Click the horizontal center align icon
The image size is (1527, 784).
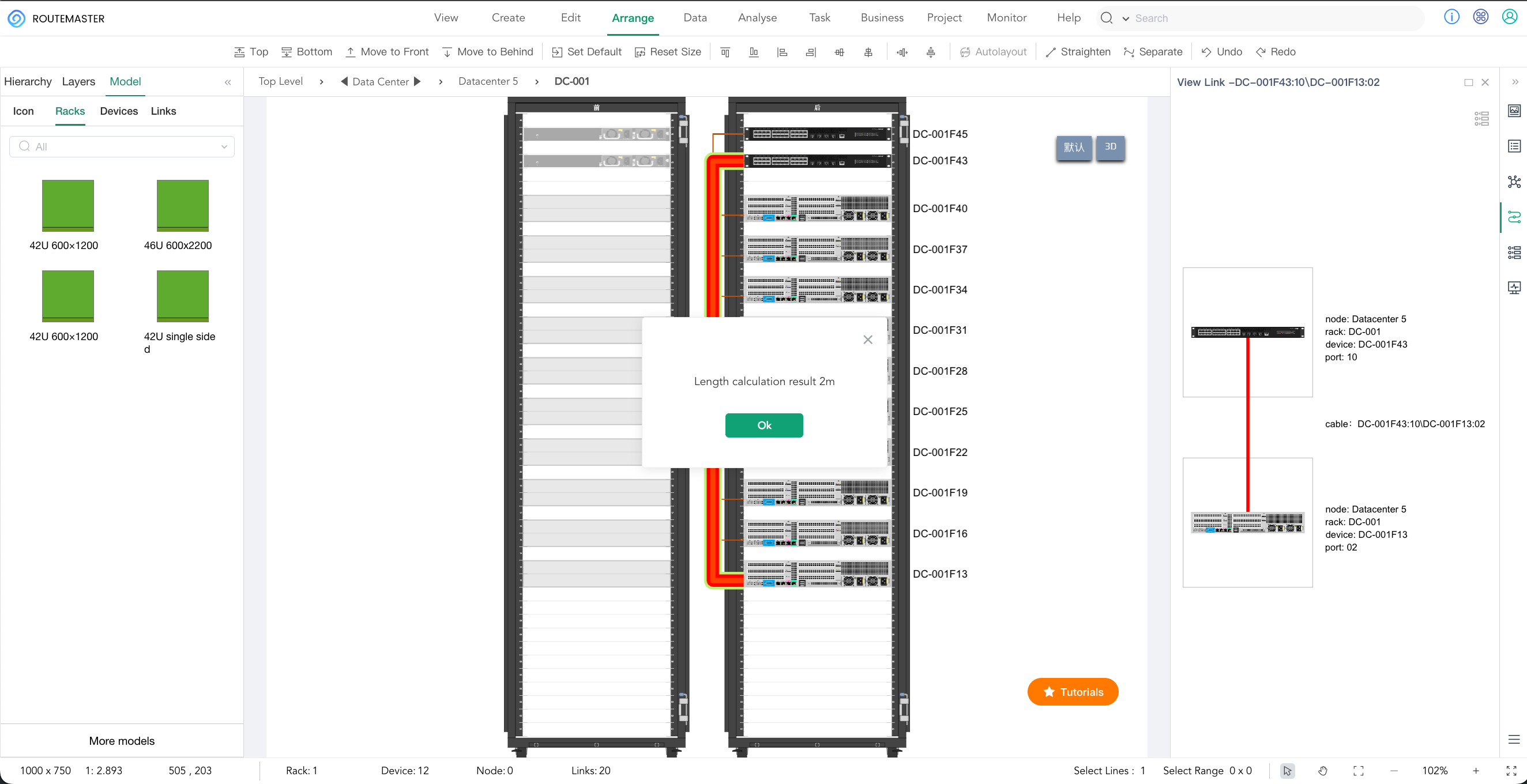pyautogui.click(x=840, y=52)
